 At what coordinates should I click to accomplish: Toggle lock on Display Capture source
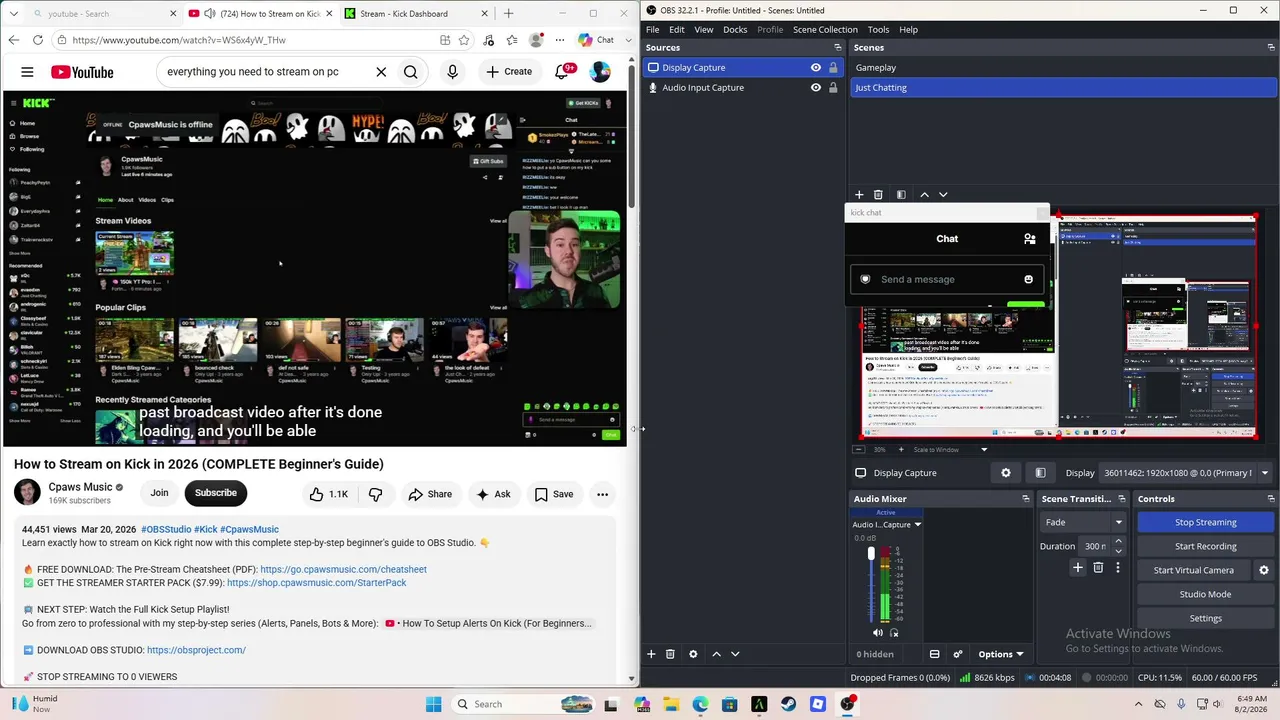(833, 68)
